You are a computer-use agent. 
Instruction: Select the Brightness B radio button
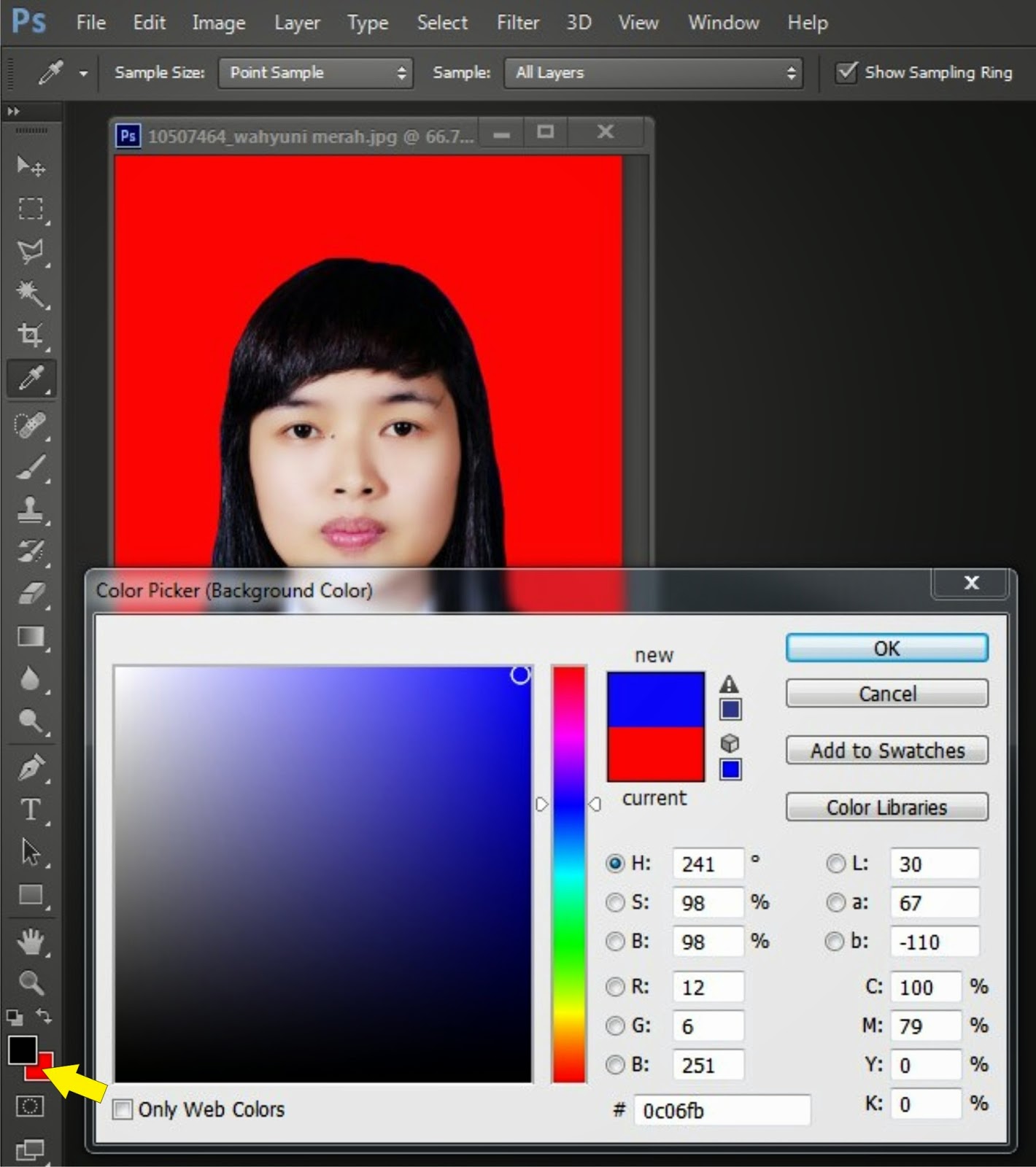tap(615, 942)
